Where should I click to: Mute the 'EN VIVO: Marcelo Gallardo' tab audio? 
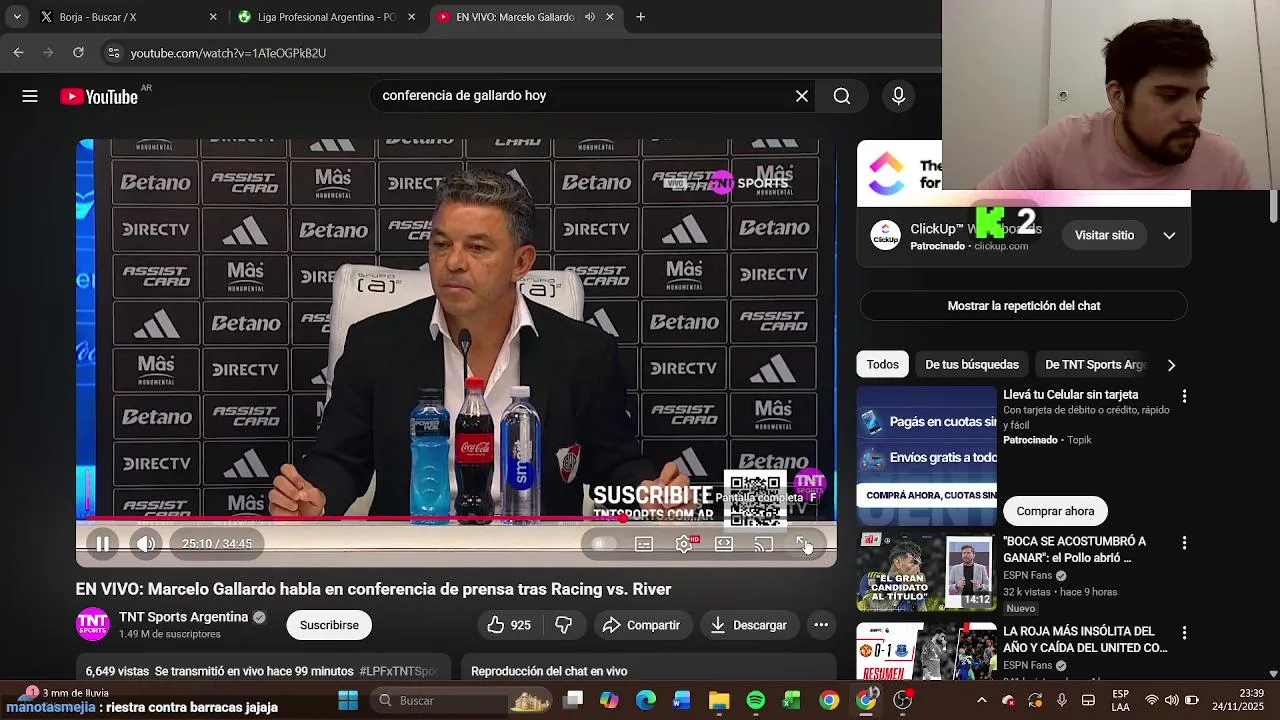[589, 17]
